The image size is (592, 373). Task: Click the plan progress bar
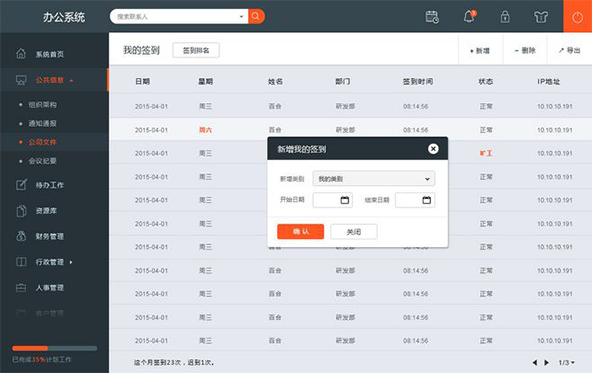click(x=54, y=348)
